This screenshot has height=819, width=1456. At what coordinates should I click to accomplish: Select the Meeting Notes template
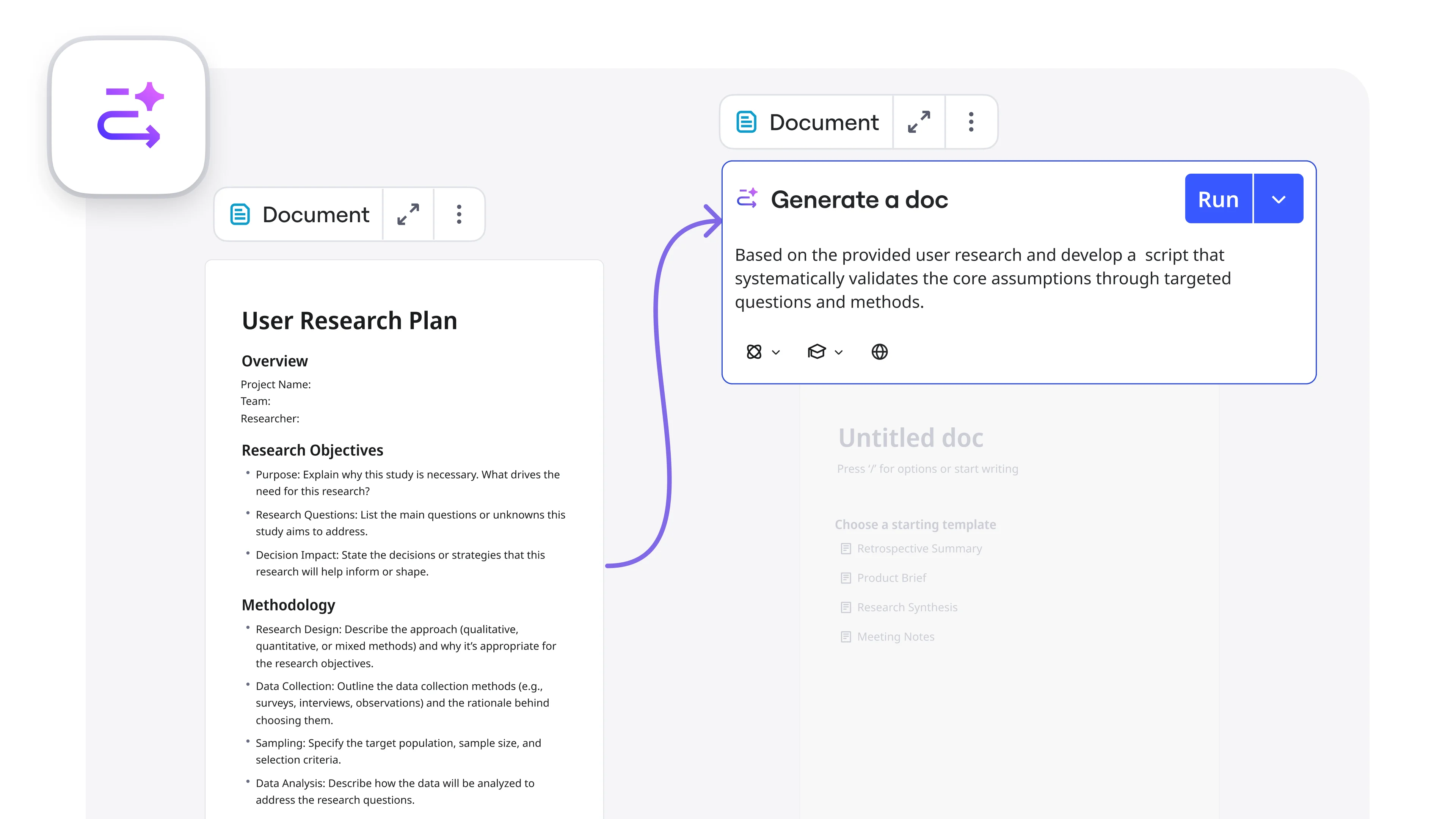point(895,637)
